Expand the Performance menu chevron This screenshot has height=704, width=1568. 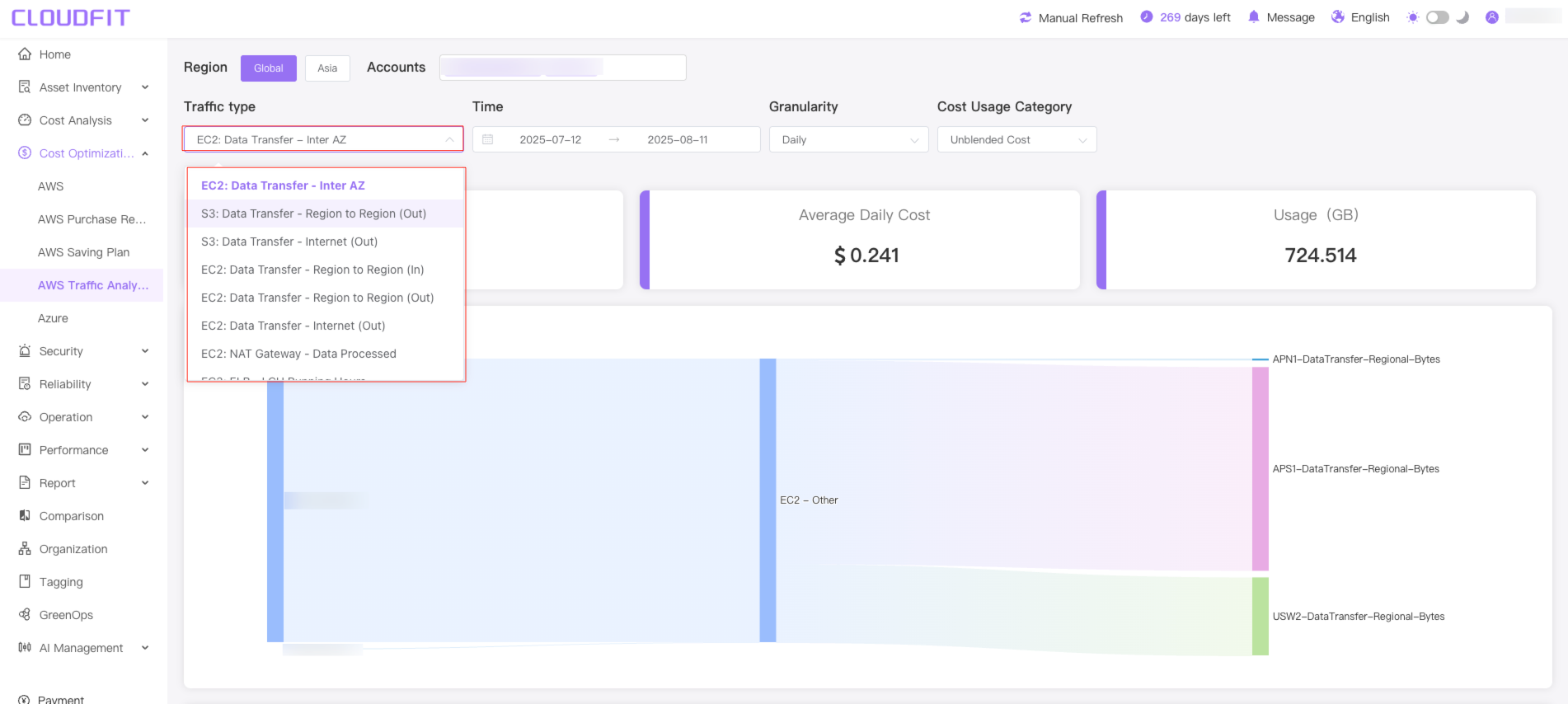pyautogui.click(x=145, y=449)
